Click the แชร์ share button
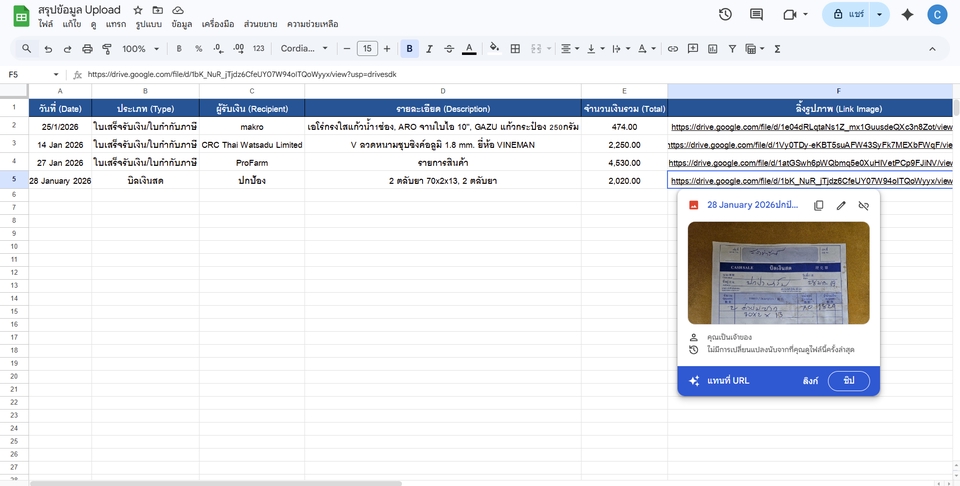This screenshot has width=960, height=486. (847, 14)
